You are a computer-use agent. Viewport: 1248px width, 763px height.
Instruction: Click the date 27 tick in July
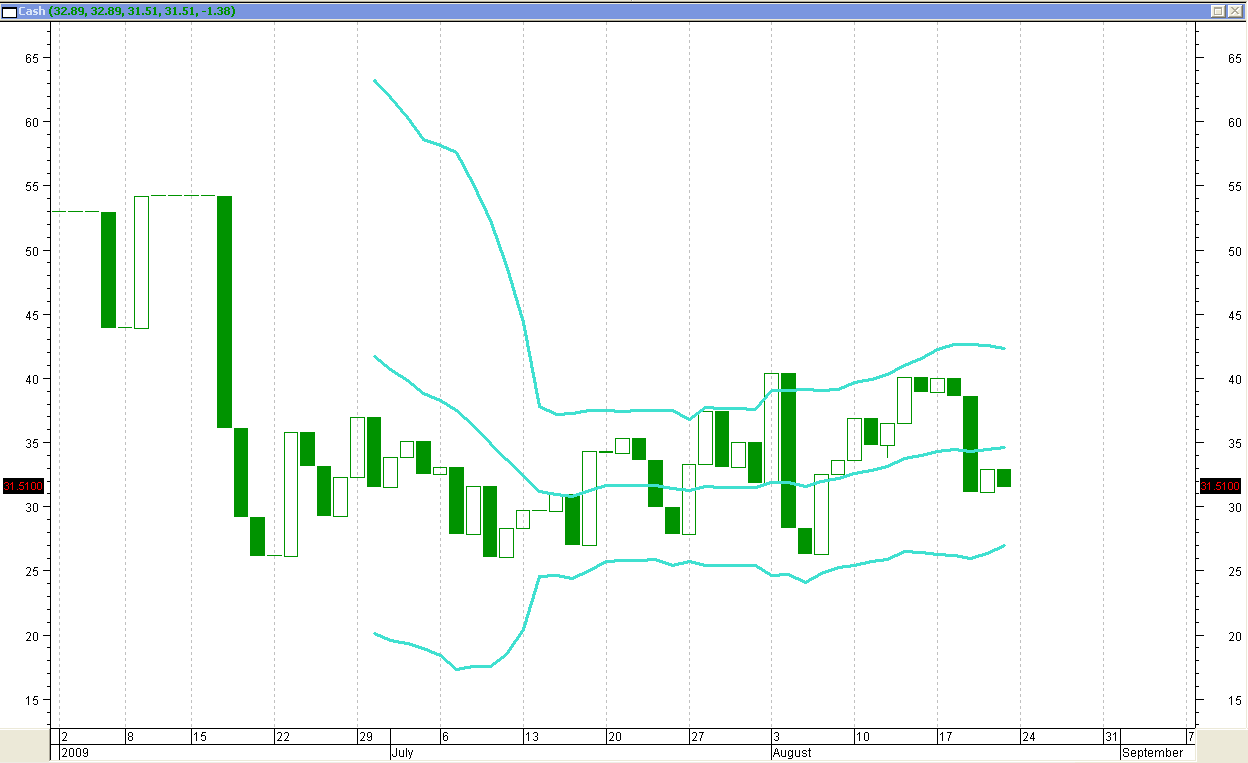(x=697, y=737)
